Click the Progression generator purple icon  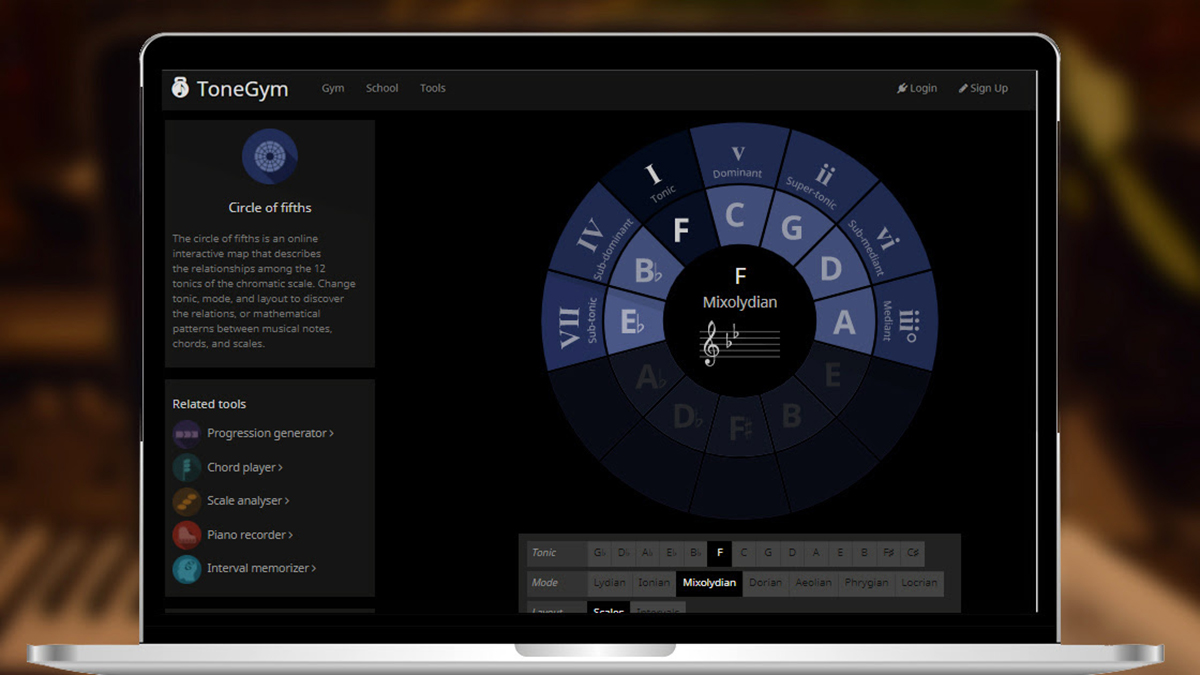(187, 433)
